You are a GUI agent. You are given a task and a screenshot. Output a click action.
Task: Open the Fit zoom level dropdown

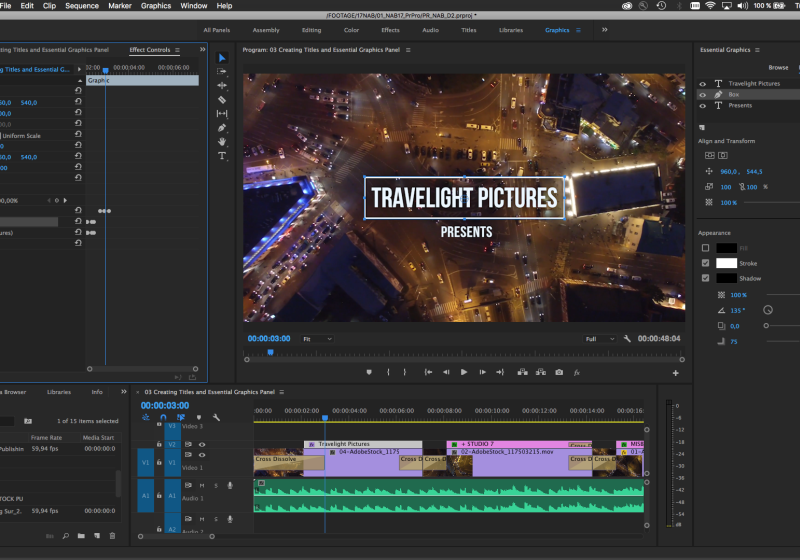pyautogui.click(x=317, y=339)
